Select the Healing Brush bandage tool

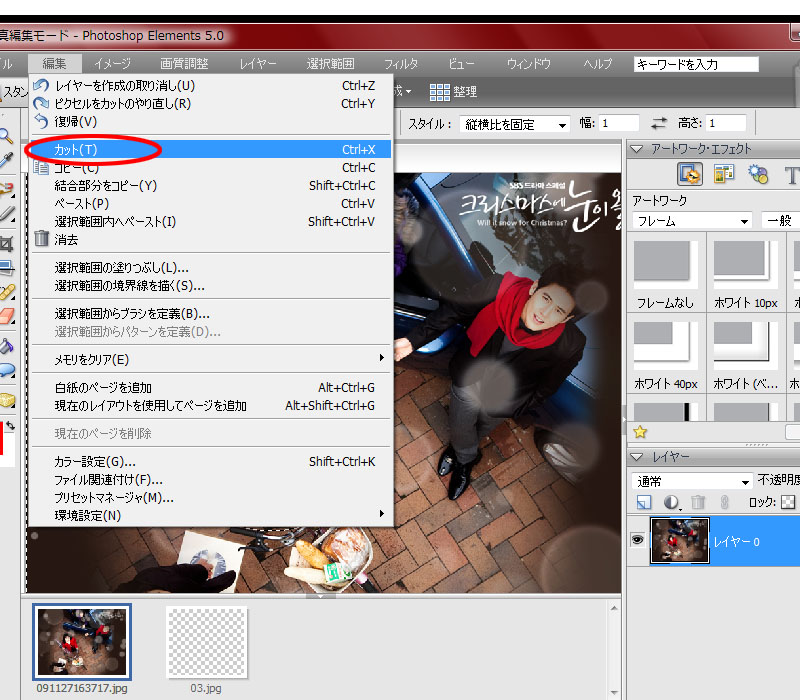[x=7, y=292]
